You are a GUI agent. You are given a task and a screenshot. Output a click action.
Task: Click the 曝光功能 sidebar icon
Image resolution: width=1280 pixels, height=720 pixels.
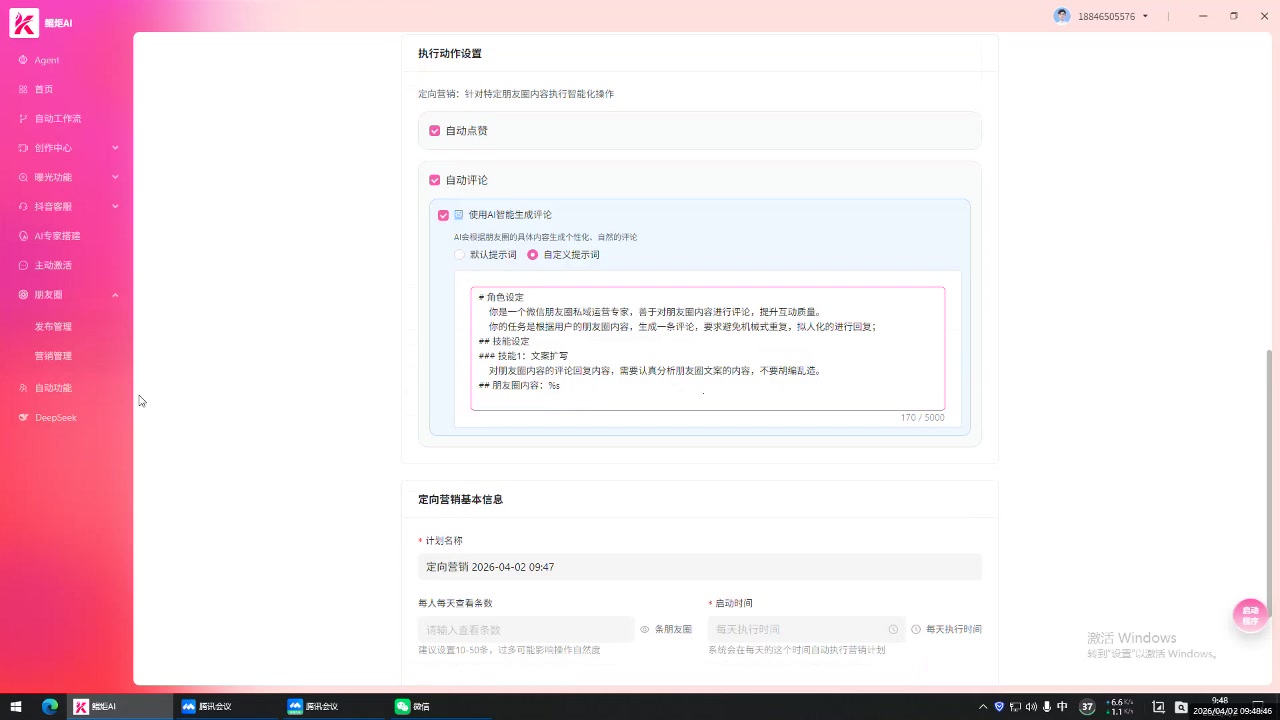(23, 177)
